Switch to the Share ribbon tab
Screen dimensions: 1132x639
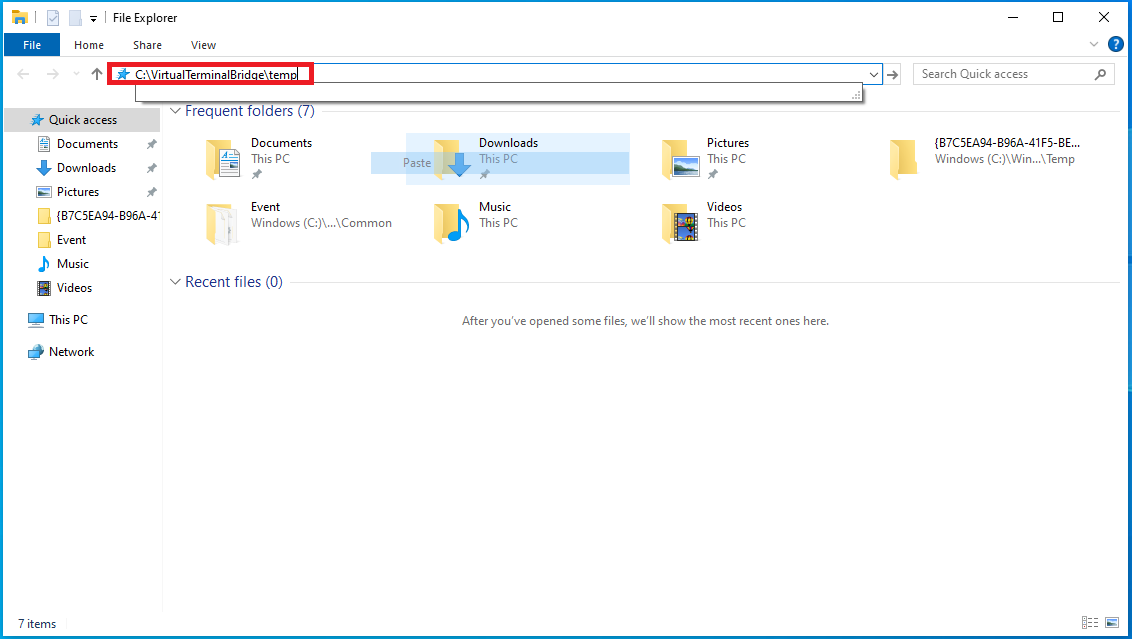pyautogui.click(x=147, y=45)
